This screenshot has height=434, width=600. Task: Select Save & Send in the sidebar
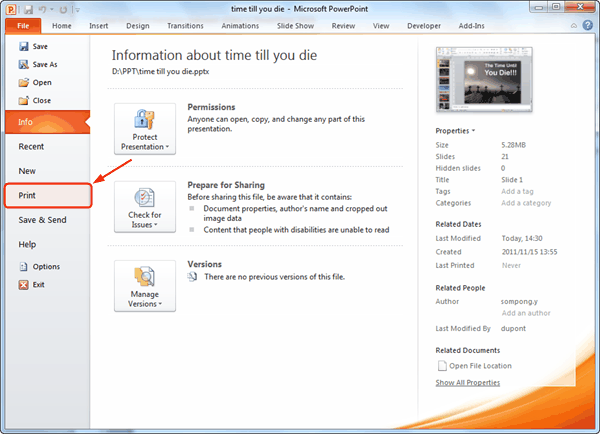pos(48,220)
